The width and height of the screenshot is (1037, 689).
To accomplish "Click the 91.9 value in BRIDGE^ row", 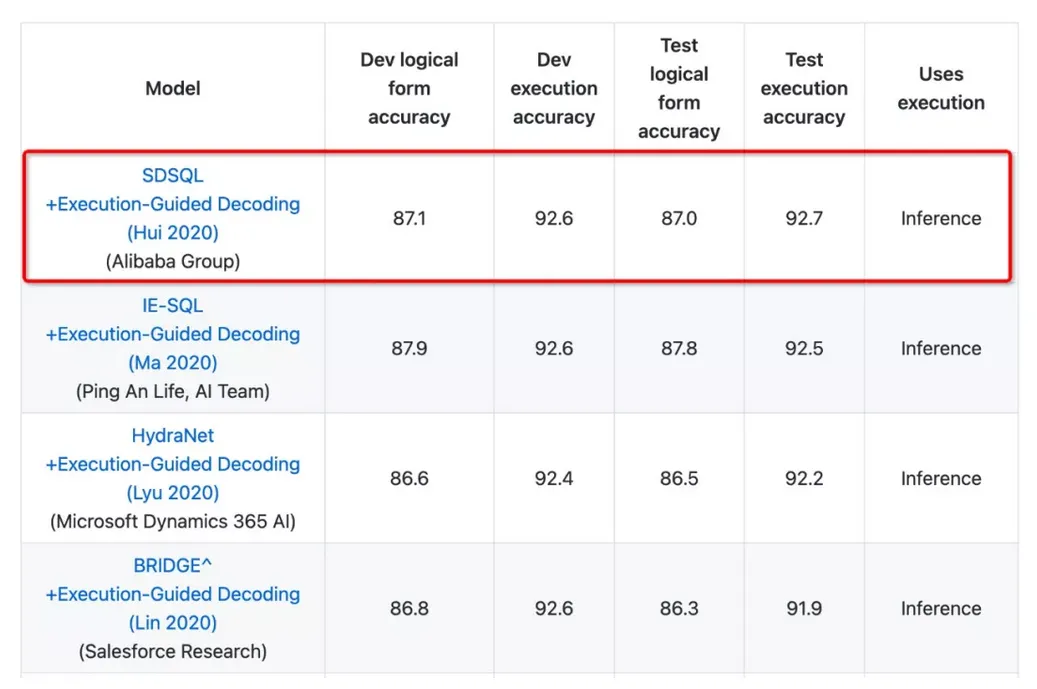I will [x=804, y=608].
